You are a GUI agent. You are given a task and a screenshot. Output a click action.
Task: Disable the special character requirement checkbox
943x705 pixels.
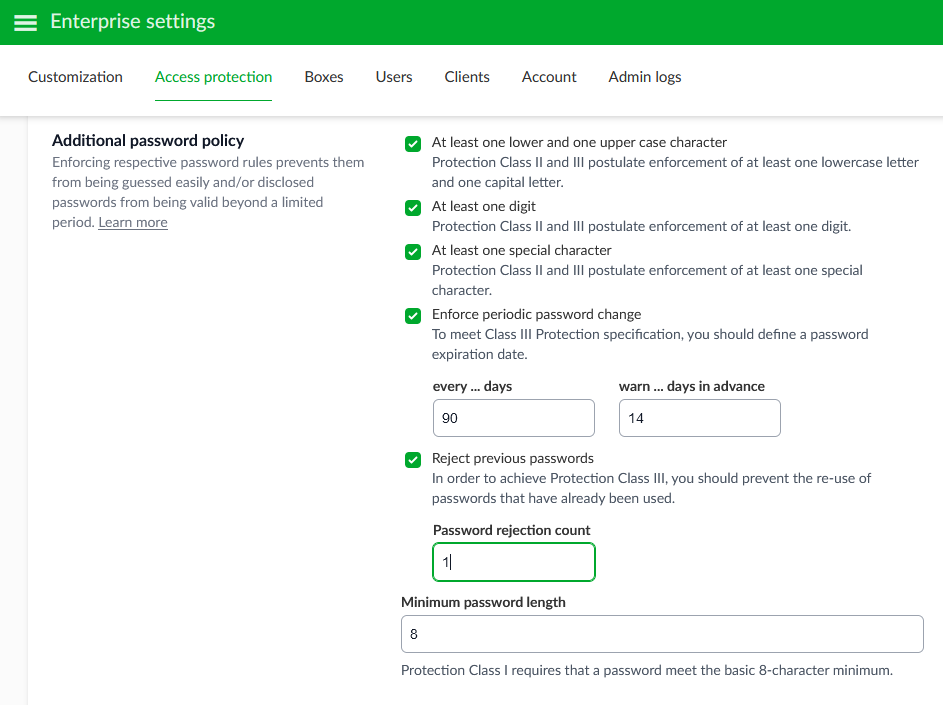pos(413,251)
